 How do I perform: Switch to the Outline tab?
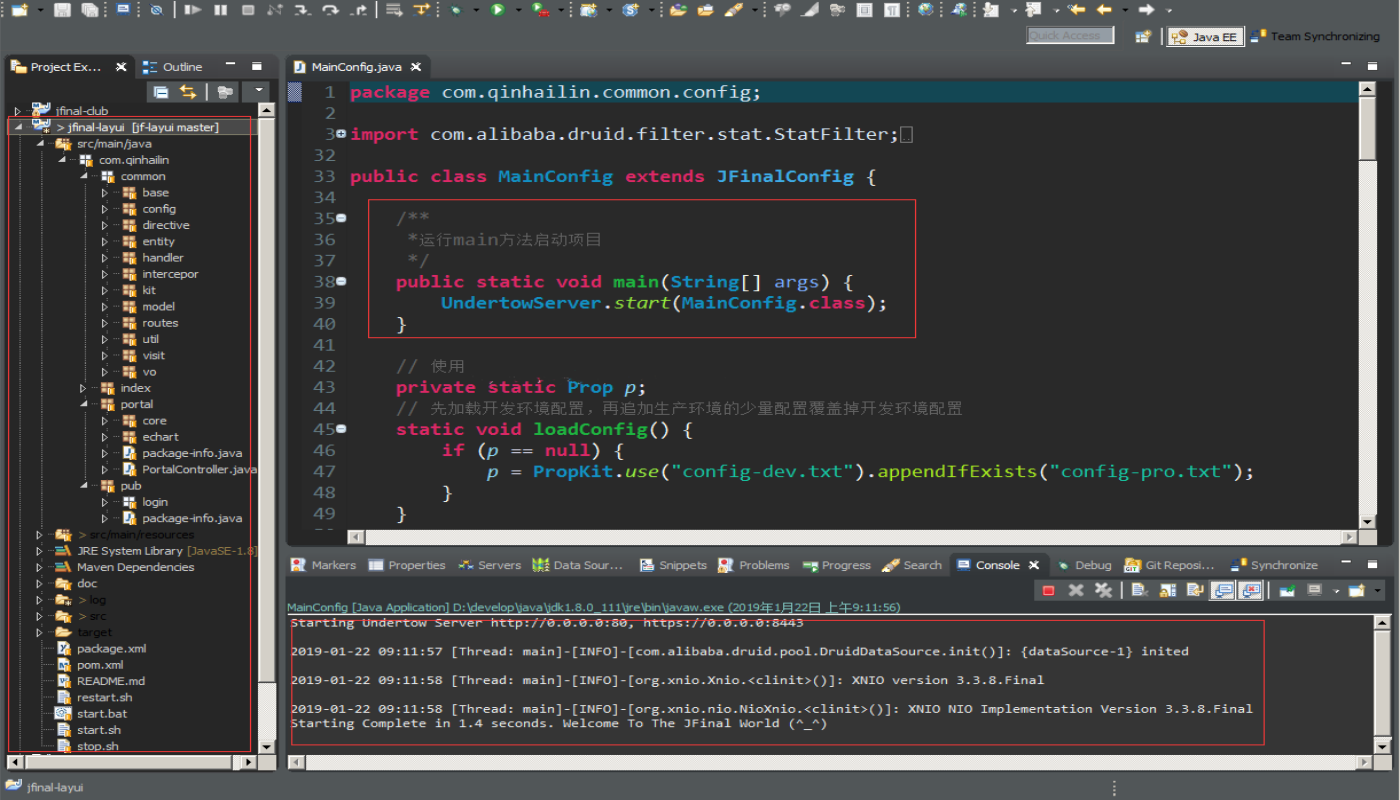click(x=173, y=67)
